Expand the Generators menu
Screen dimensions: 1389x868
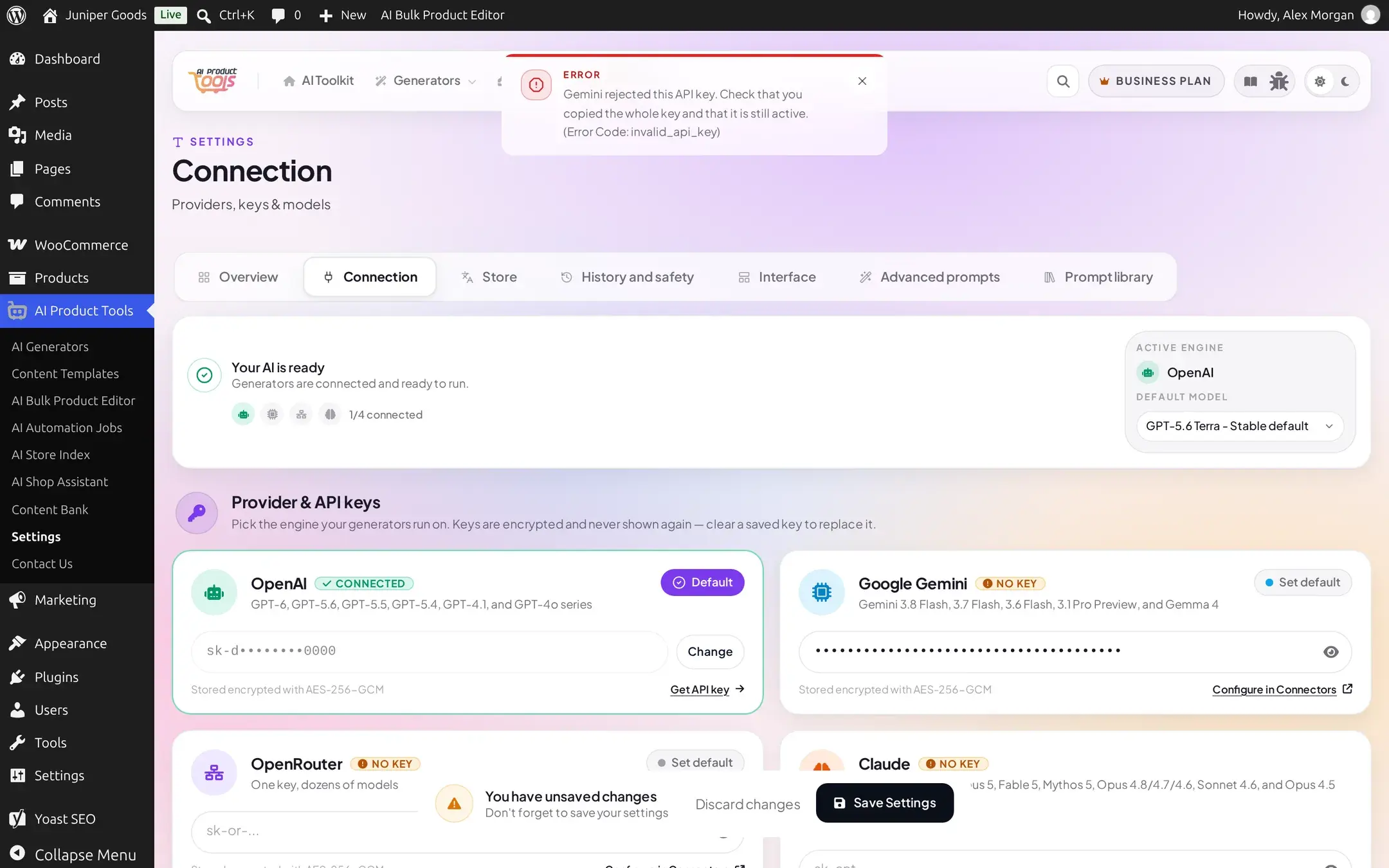tap(426, 81)
